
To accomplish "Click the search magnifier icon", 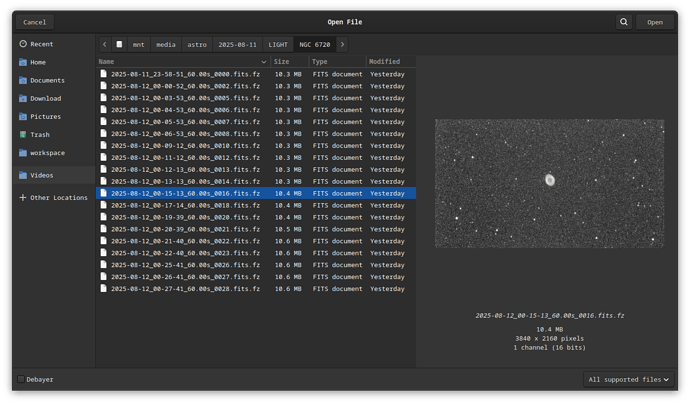I will point(624,22).
